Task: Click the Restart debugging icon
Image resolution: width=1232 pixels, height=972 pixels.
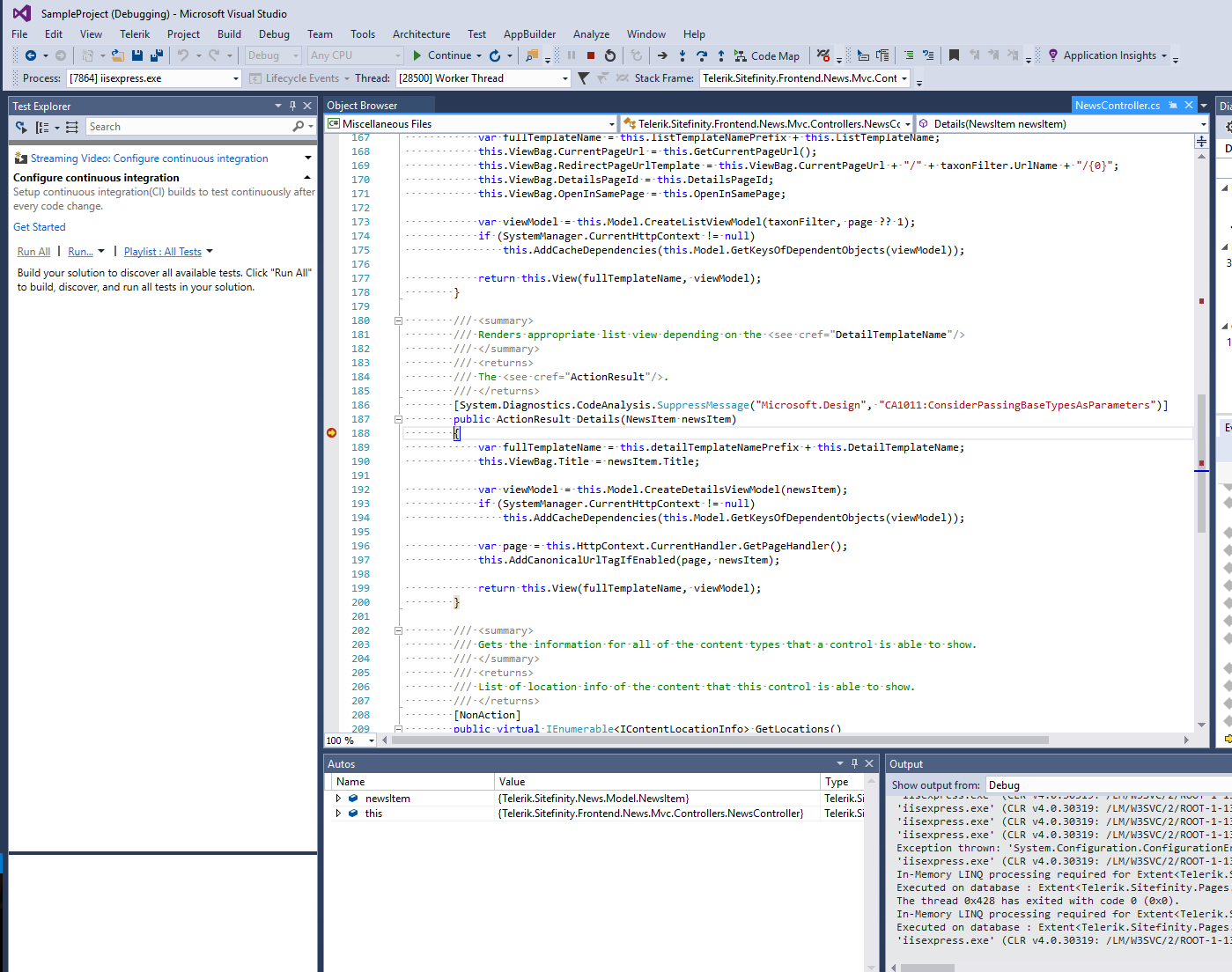Action: [610, 55]
